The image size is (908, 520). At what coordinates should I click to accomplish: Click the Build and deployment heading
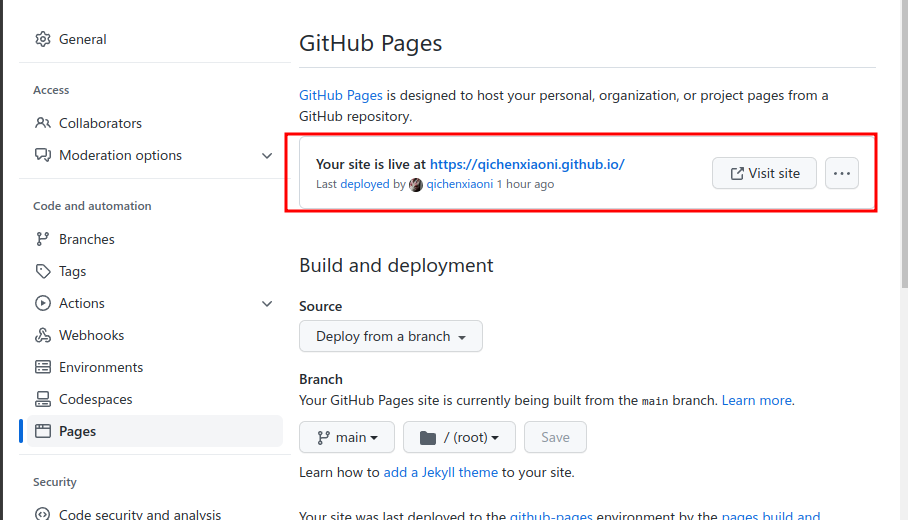tap(396, 265)
